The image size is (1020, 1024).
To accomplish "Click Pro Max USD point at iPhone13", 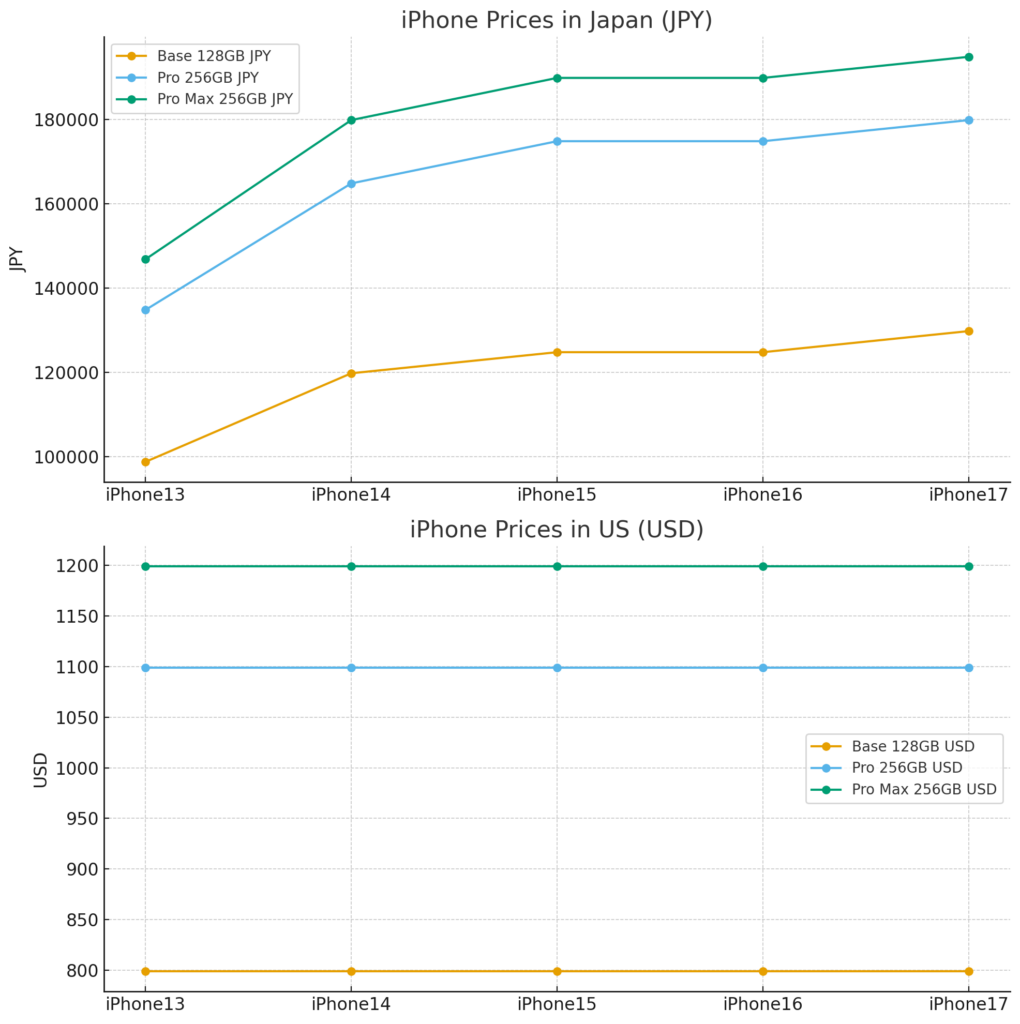I will click(146, 566).
